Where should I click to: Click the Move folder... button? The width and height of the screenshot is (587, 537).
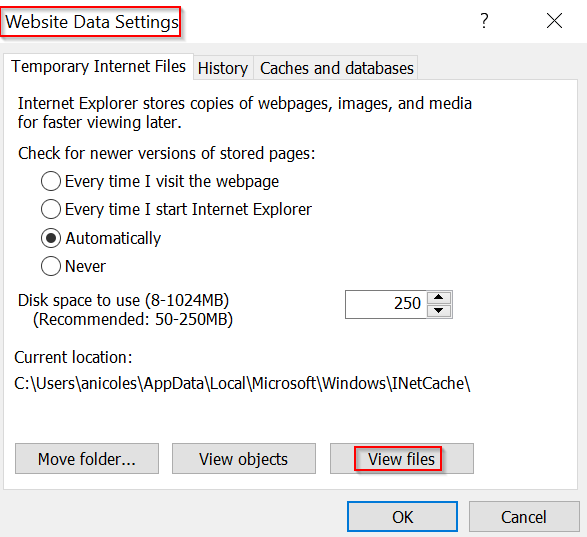point(87,459)
